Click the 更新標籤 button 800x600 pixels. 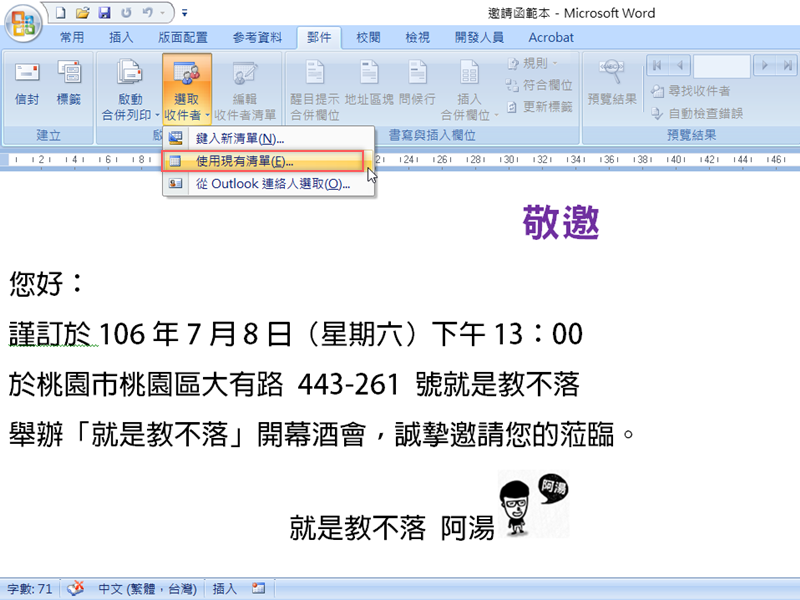pyautogui.click(x=539, y=107)
